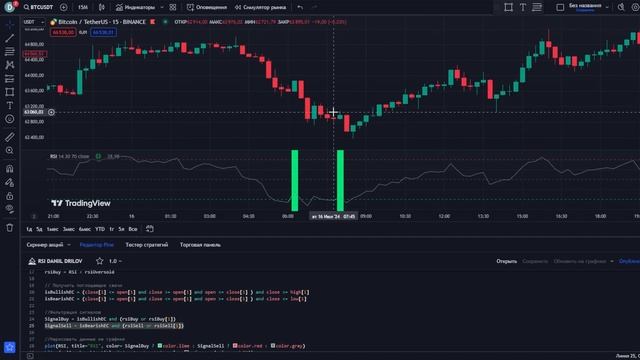Viewport: 640px width, 360px height.
Task: Click the plus icon on price crosshair label
Action: click(x=51, y=112)
